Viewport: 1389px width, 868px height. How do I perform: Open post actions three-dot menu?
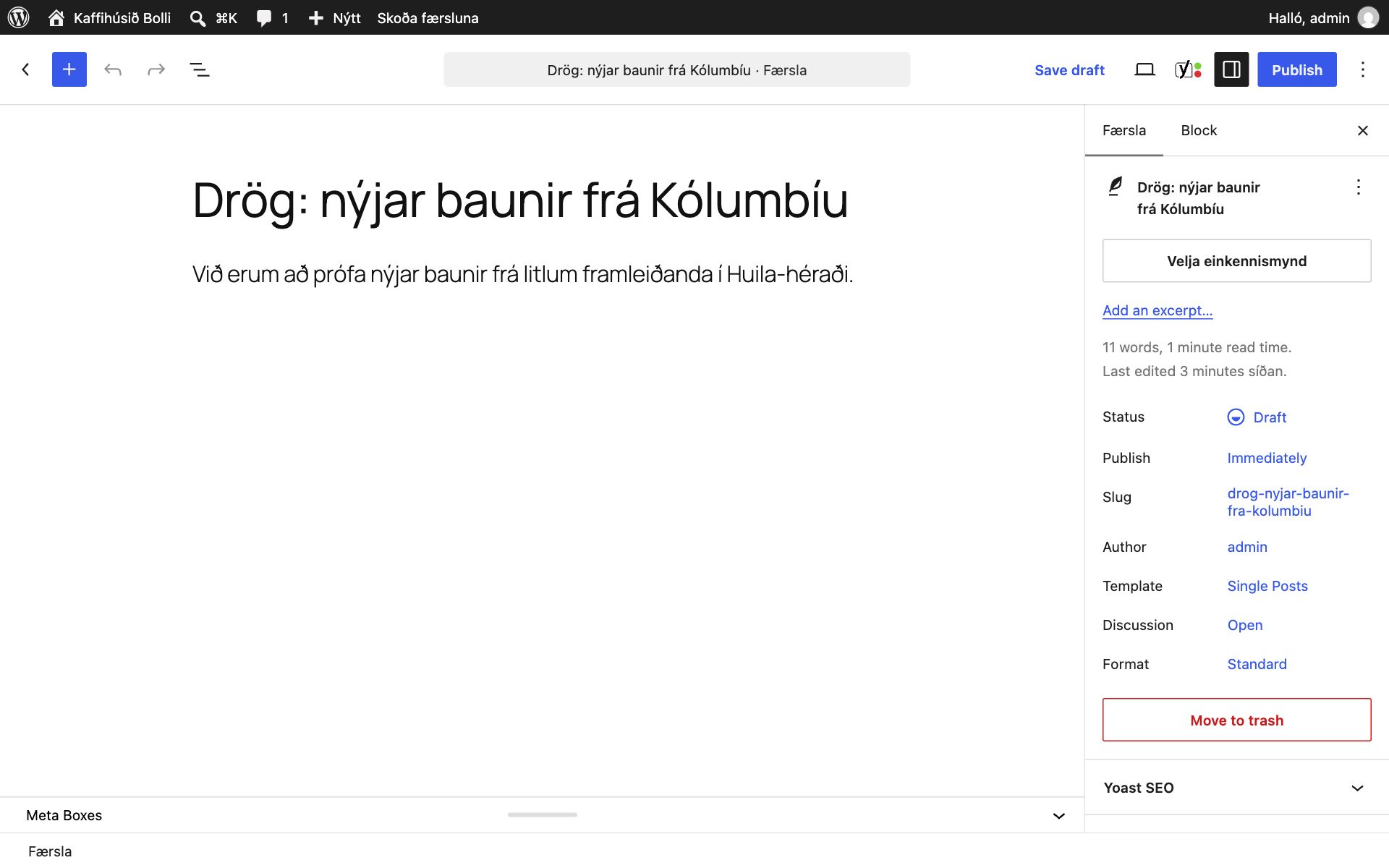[x=1359, y=187]
